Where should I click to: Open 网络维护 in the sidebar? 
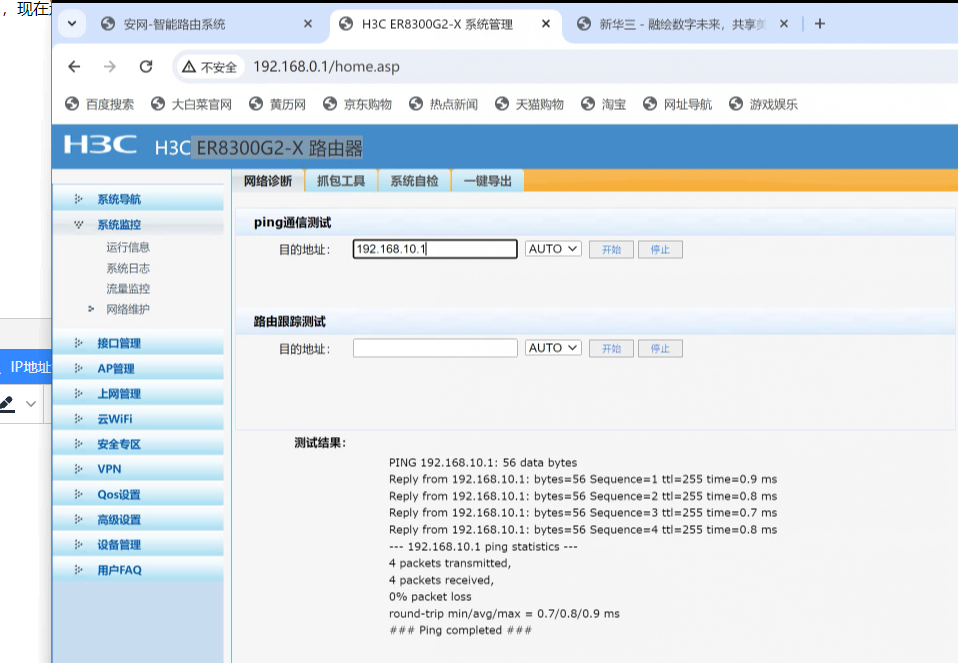tap(128, 309)
